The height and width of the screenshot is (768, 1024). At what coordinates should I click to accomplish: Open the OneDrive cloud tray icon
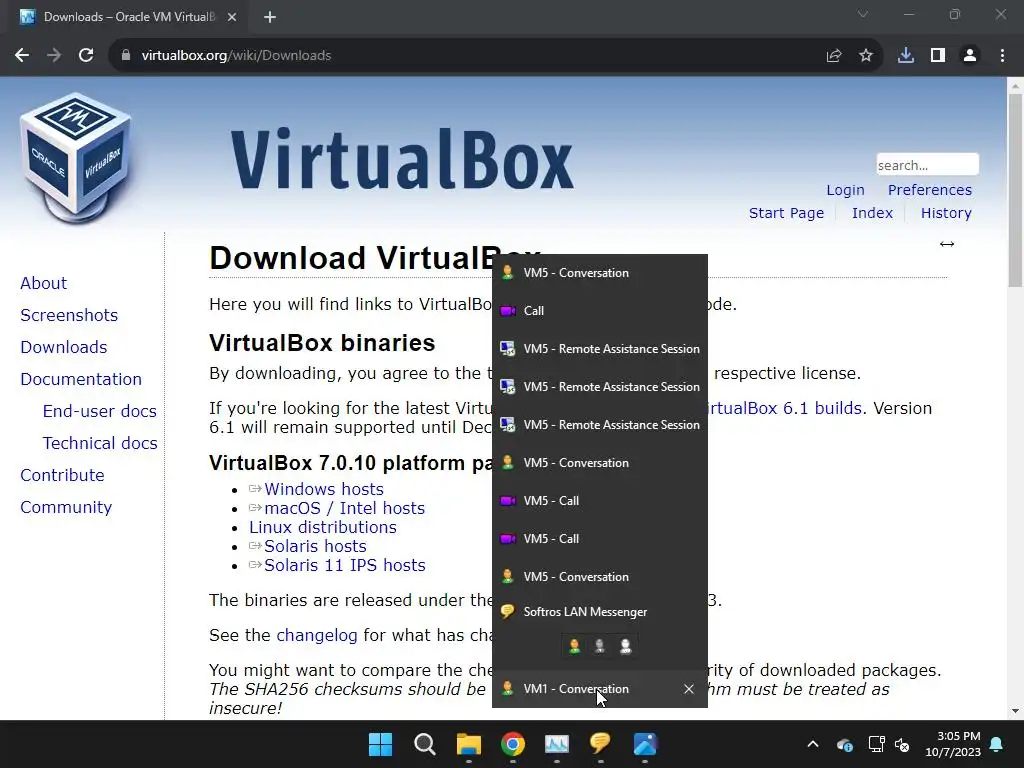[844, 744]
